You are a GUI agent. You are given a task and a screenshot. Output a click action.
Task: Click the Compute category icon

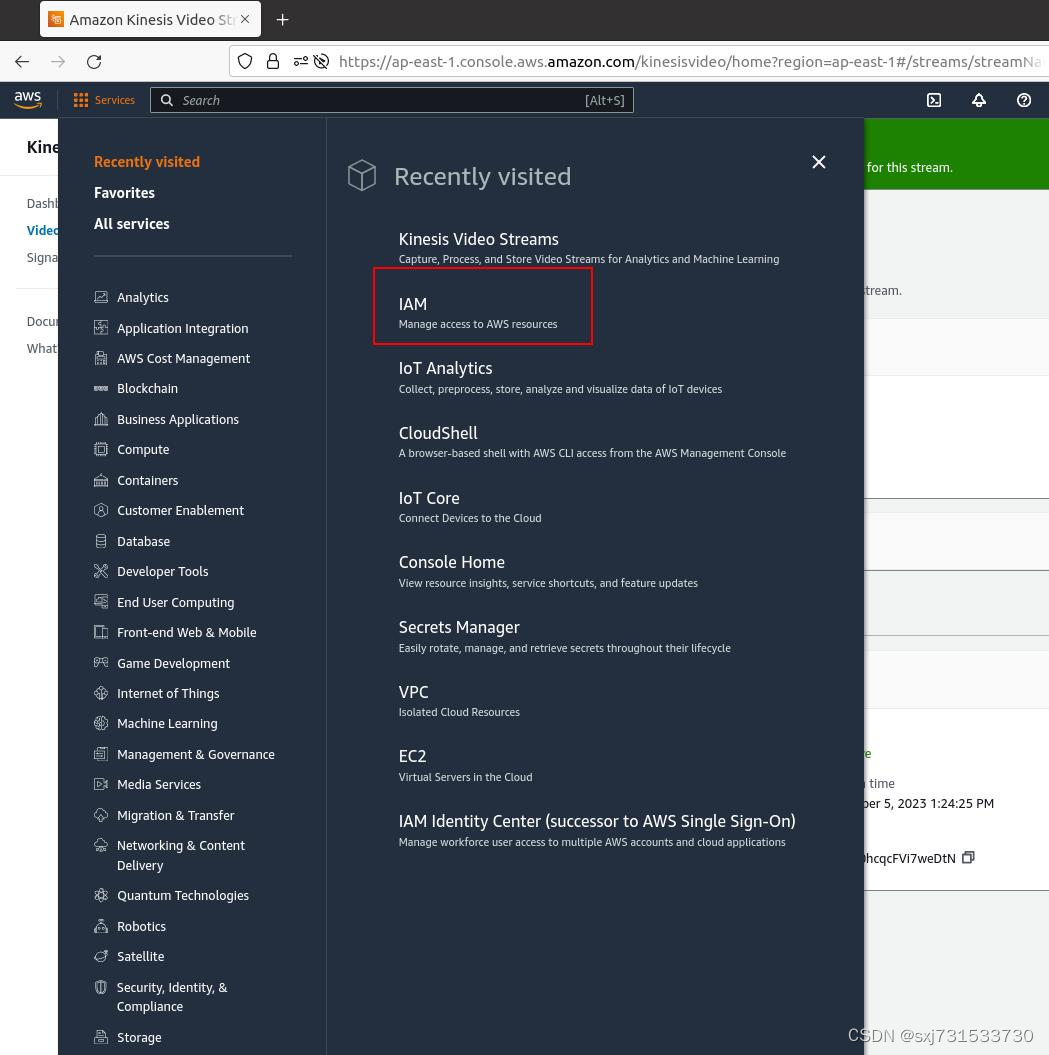(x=101, y=449)
